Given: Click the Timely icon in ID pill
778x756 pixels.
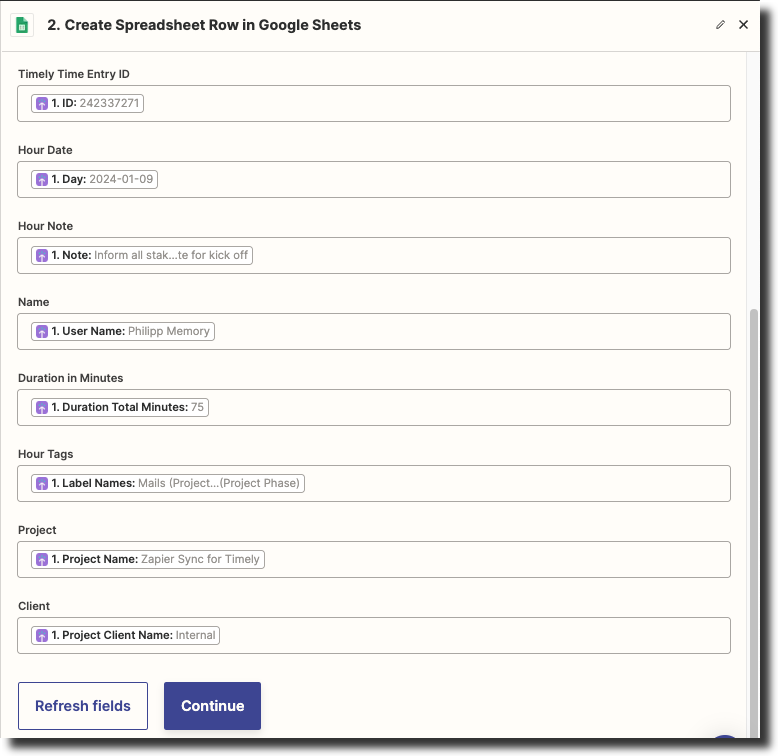Looking at the screenshot, I should (41, 104).
